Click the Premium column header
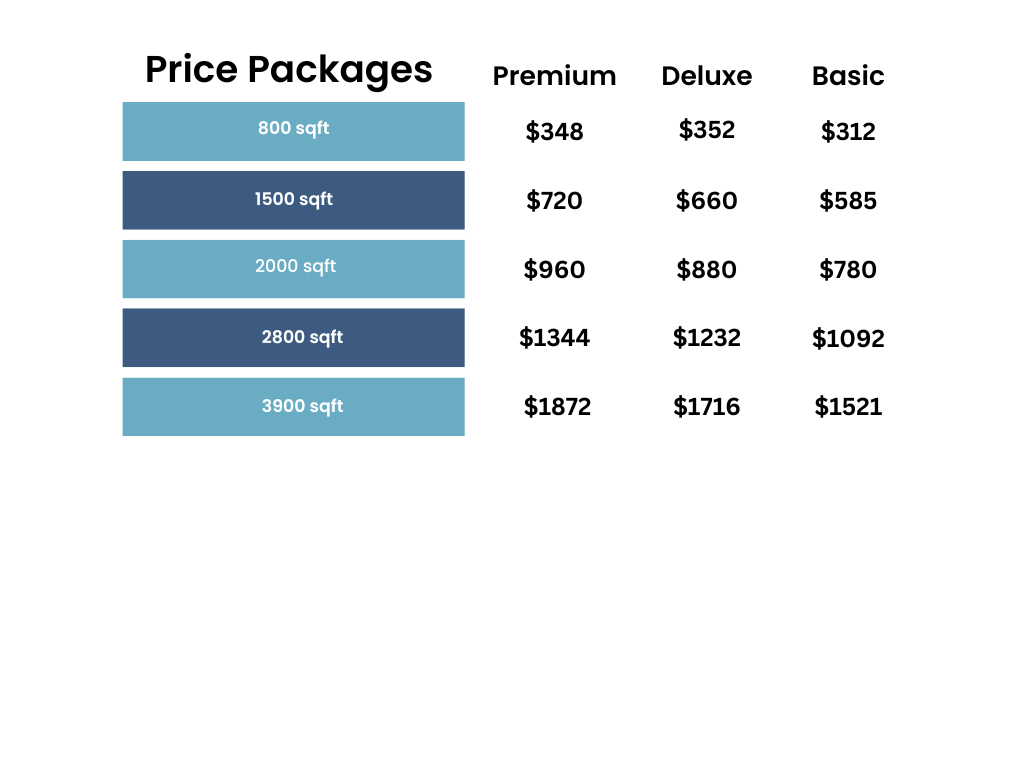Screen dimensions: 1024x768 [x=554, y=76]
